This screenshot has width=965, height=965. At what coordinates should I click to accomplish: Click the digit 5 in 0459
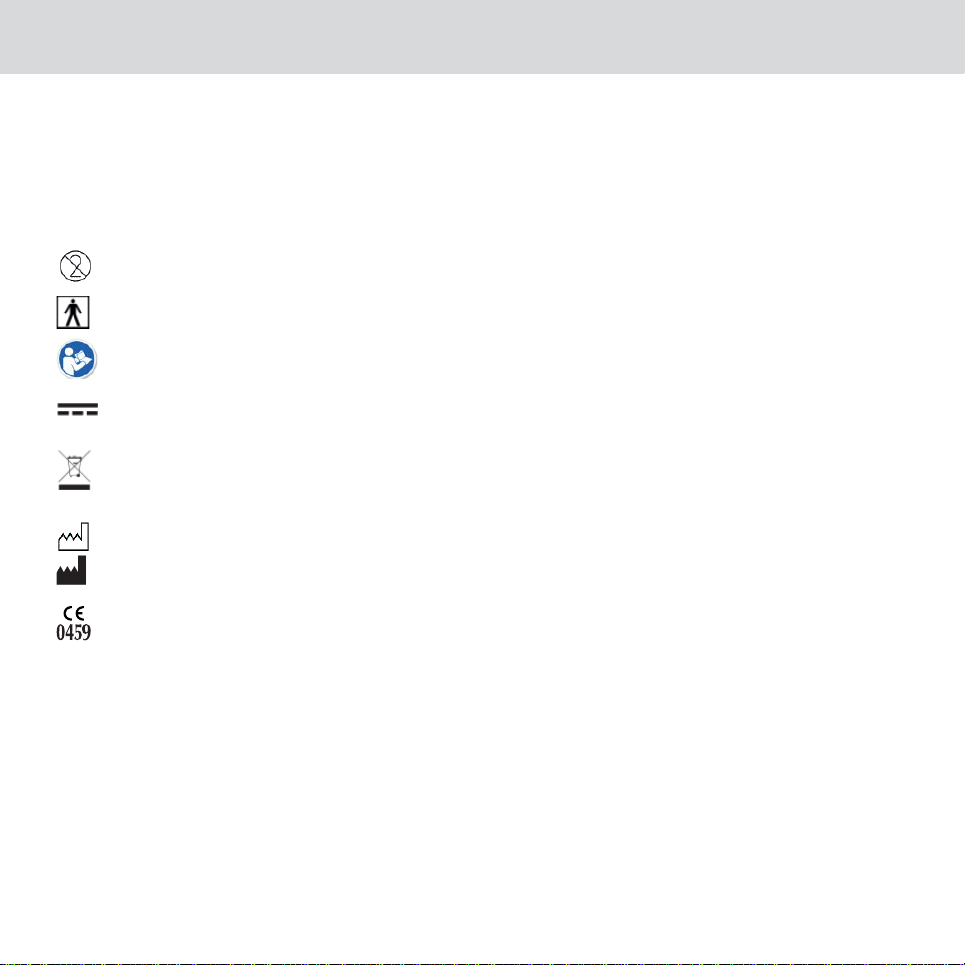[78, 632]
